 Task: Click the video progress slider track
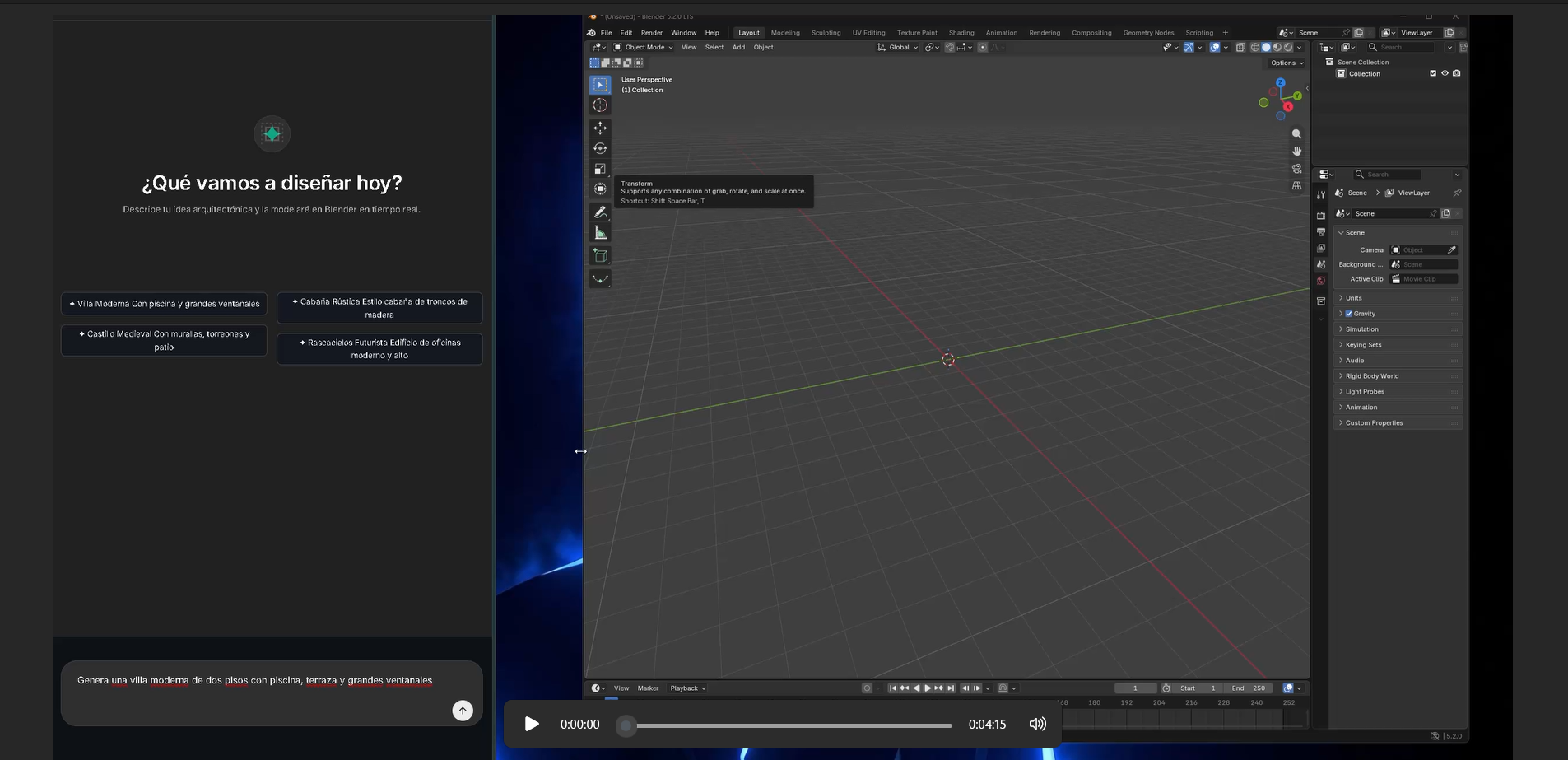click(x=789, y=725)
